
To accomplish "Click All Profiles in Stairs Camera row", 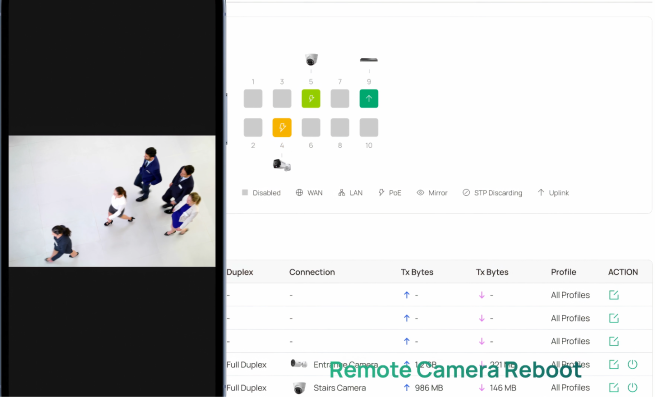I will [570, 388].
